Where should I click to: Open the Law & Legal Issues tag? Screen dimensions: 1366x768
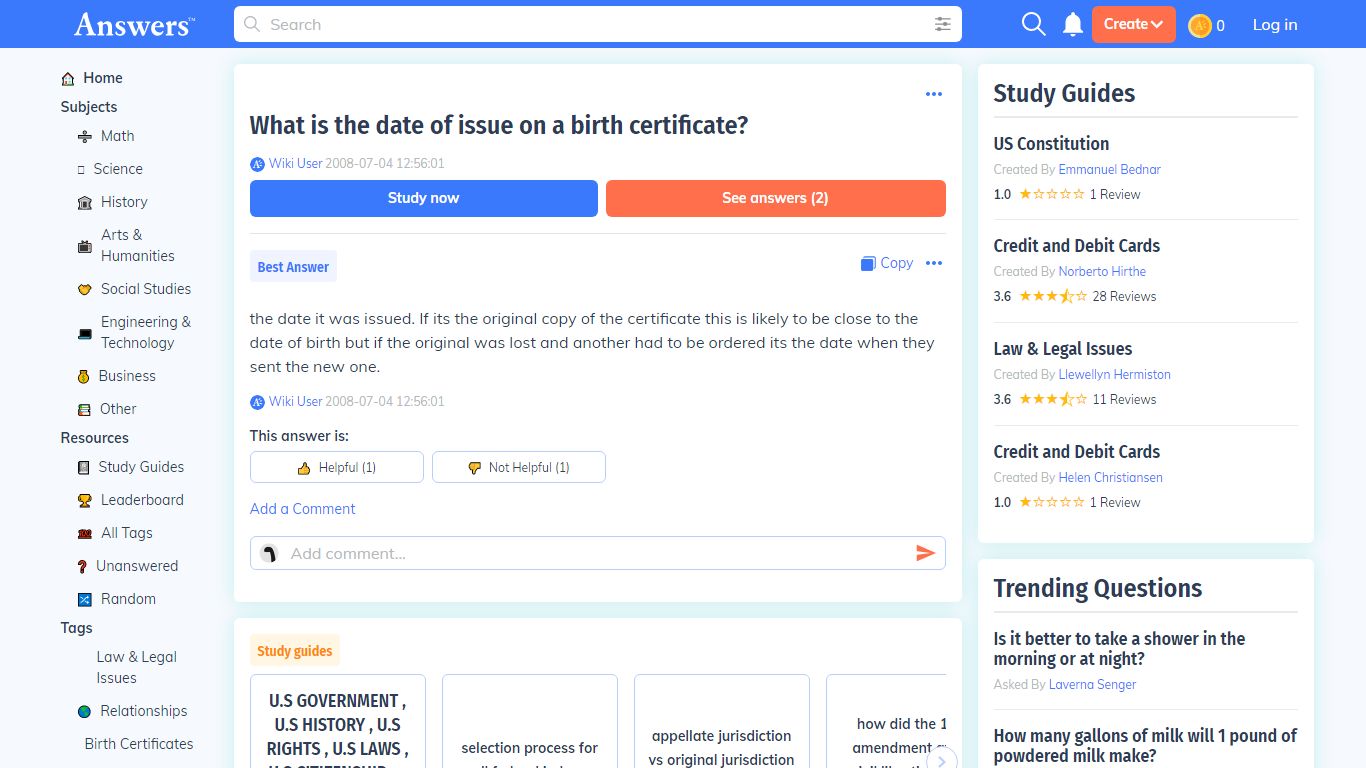[137, 667]
